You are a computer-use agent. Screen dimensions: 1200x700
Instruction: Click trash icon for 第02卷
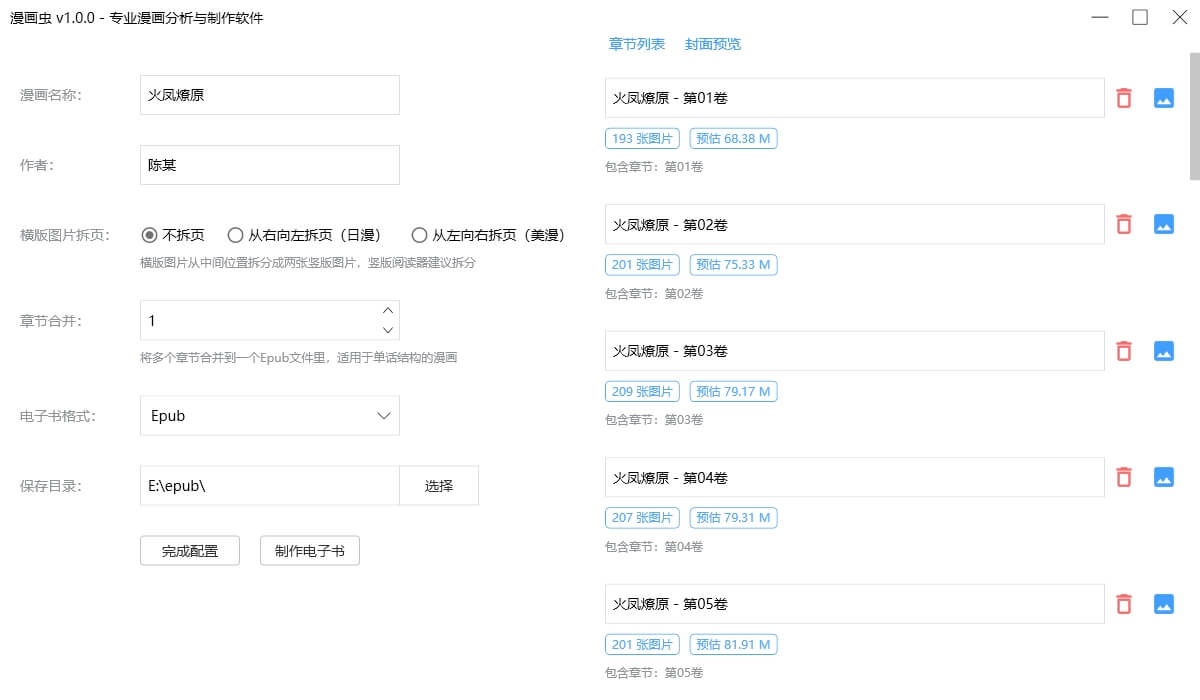point(1124,224)
